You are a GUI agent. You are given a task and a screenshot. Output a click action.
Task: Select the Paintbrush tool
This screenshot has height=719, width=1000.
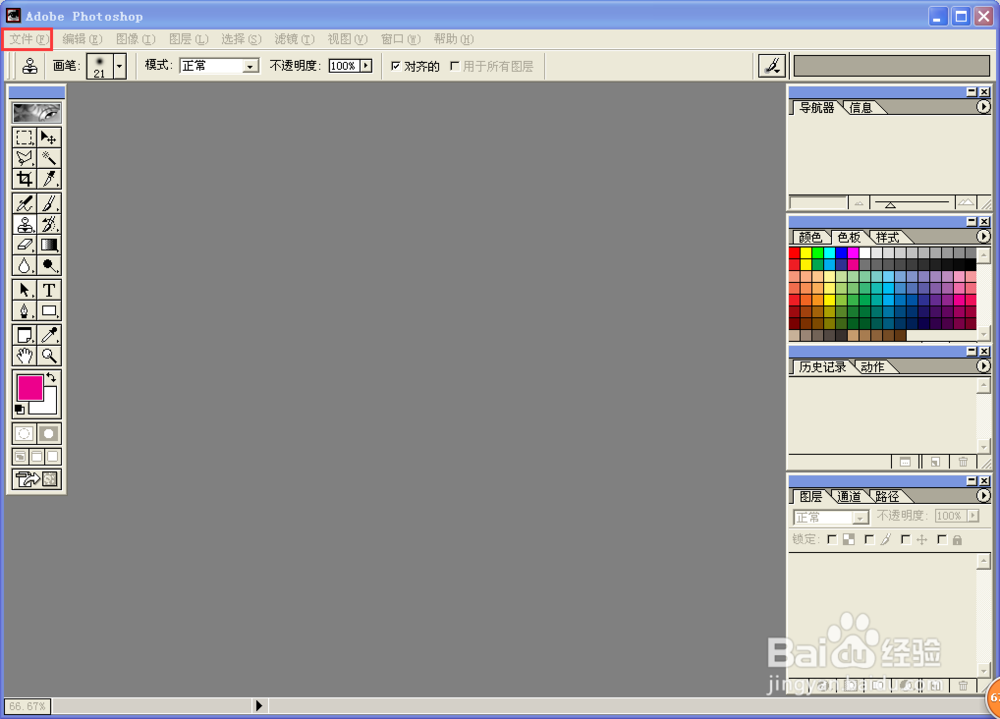point(48,204)
